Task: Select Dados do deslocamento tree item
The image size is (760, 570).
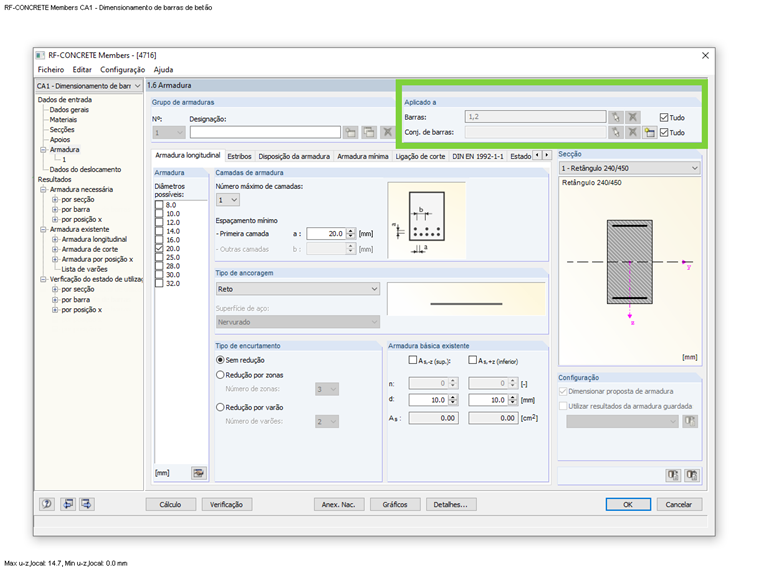Action: tap(85, 170)
